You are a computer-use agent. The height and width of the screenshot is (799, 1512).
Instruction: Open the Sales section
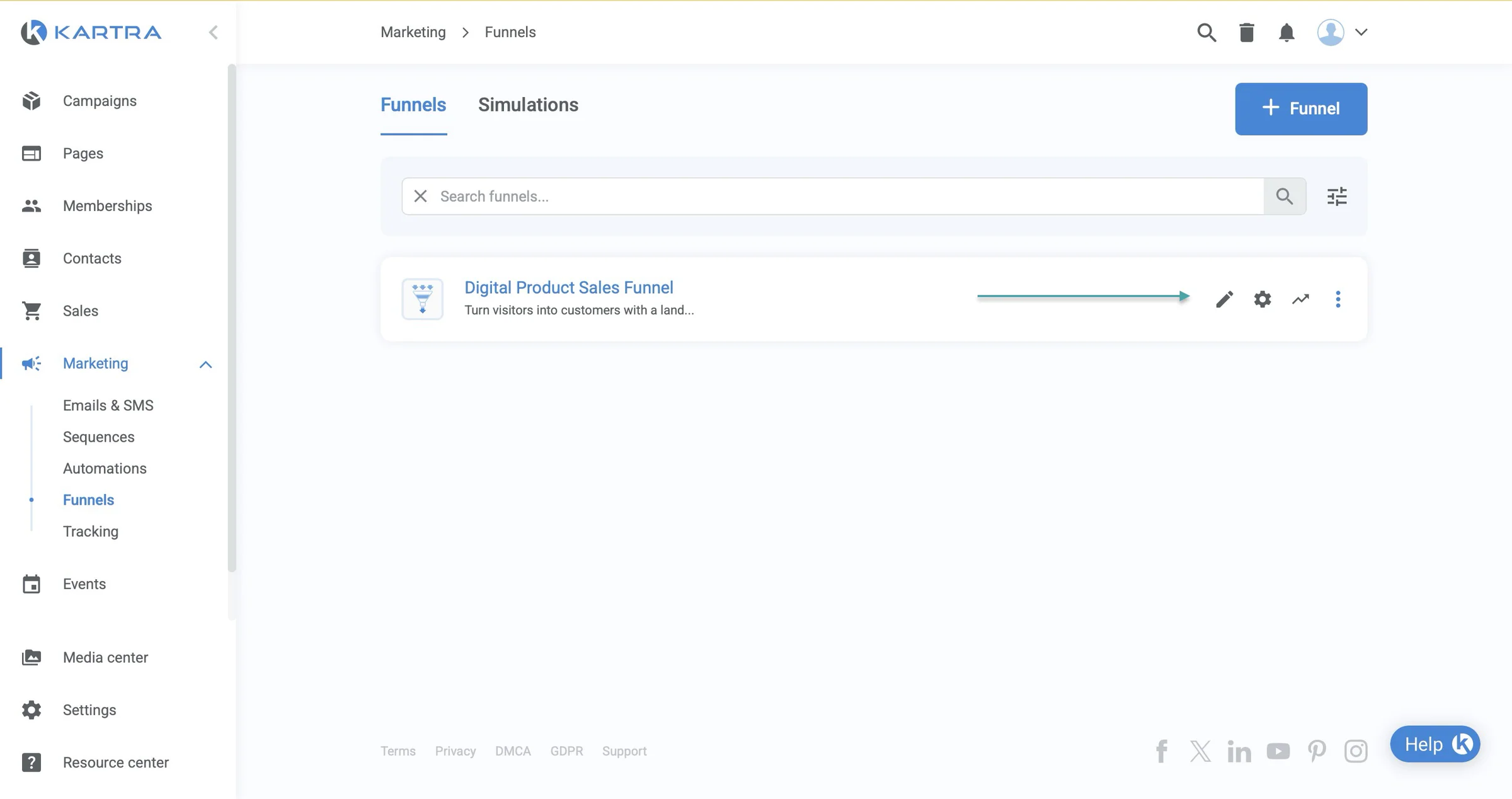[81, 311]
